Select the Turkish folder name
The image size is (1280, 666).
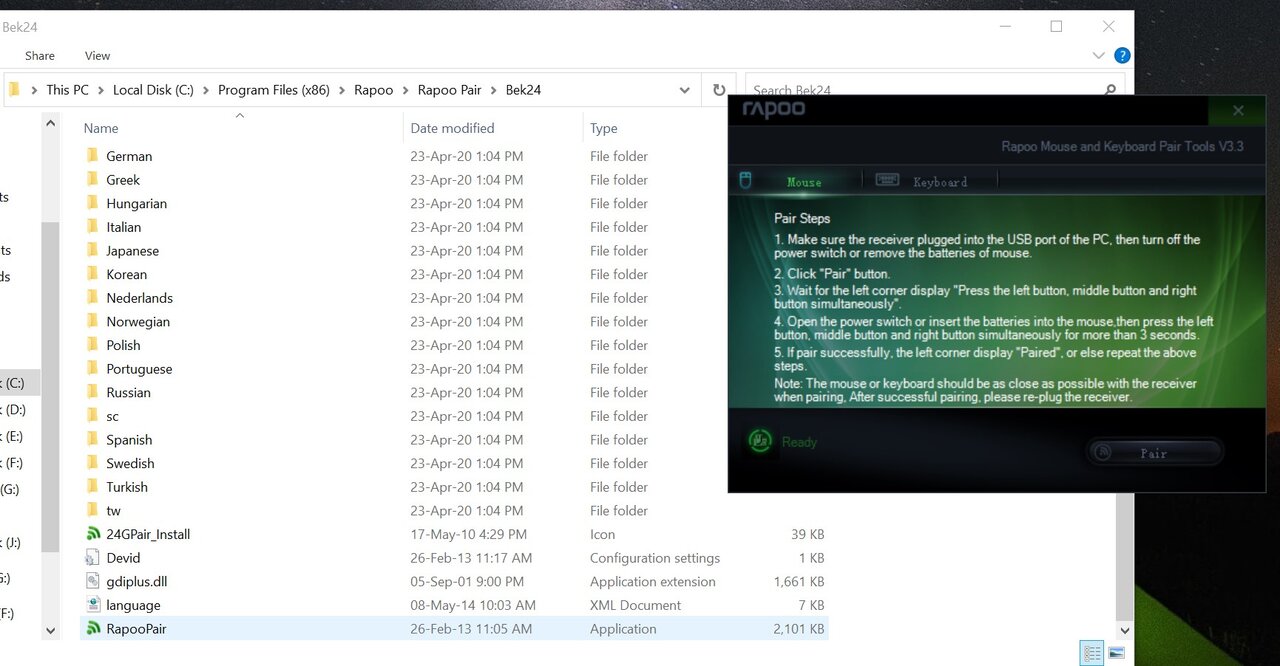(x=127, y=487)
